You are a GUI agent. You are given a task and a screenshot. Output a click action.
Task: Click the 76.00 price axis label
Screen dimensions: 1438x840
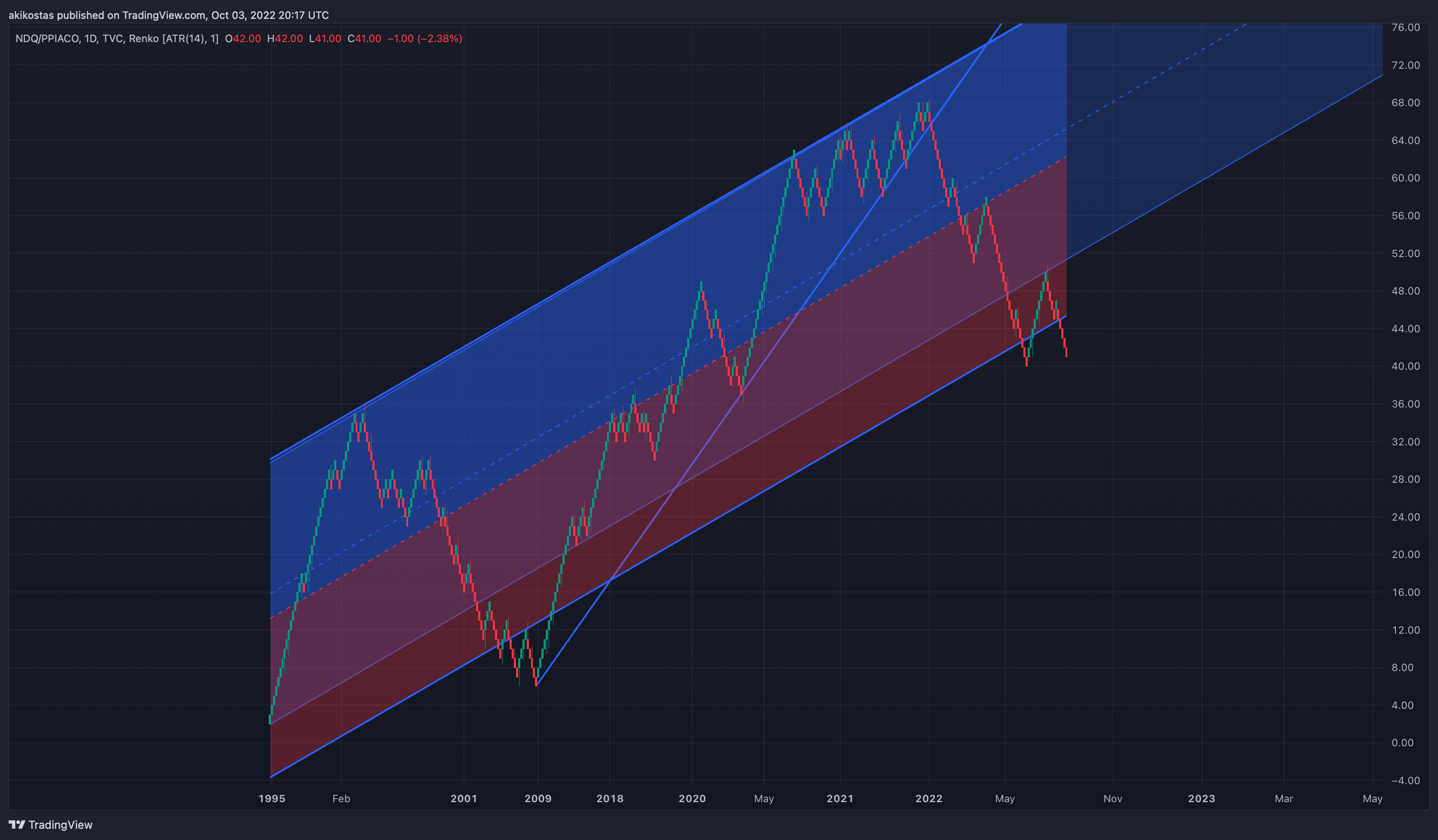coord(1405,28)
